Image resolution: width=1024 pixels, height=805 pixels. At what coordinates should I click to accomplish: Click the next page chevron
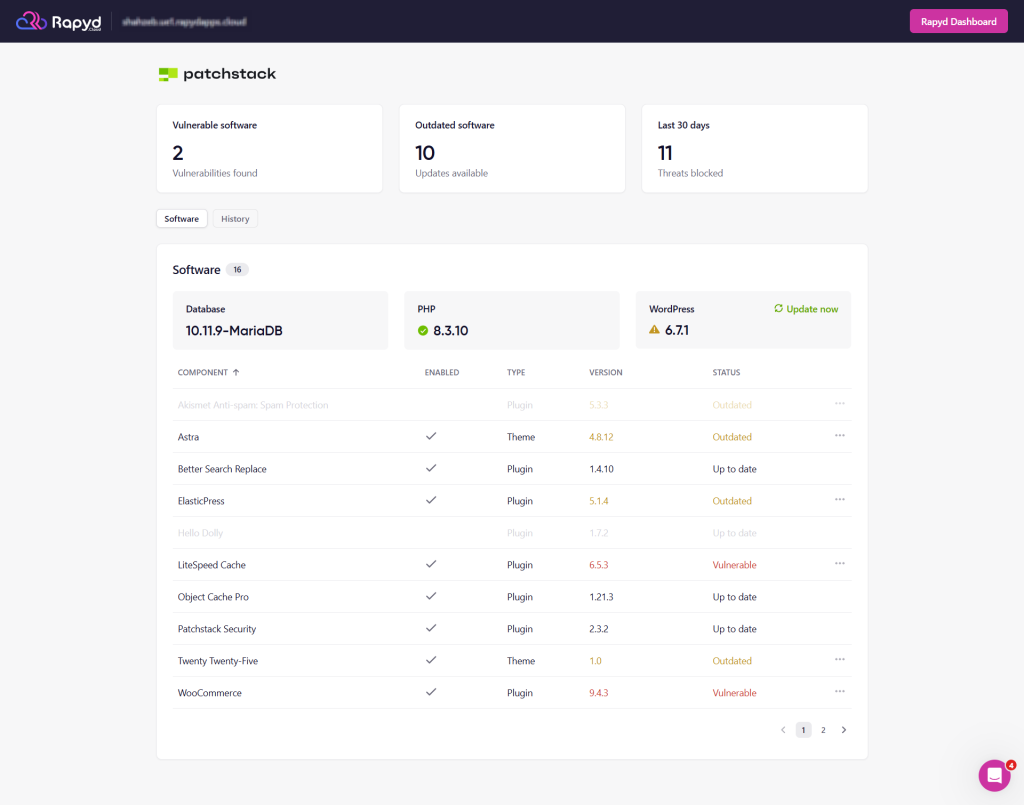843,730
